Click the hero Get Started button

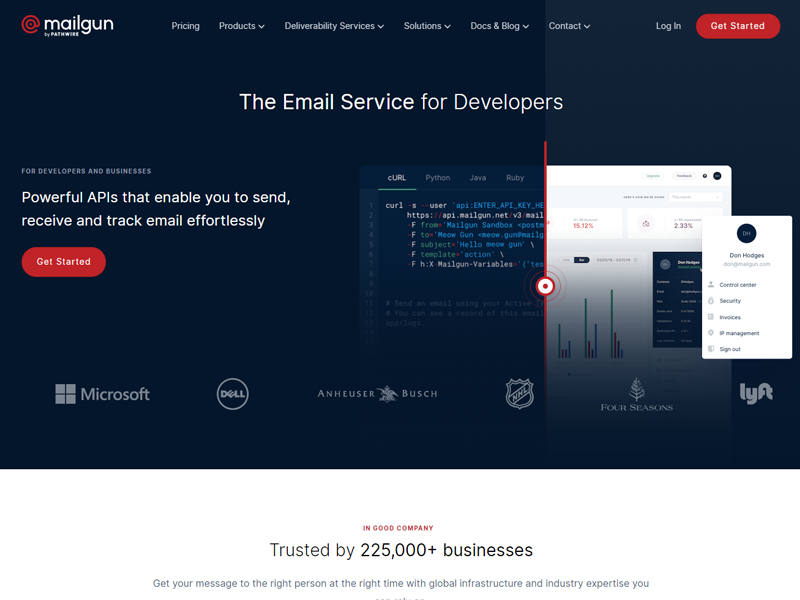(x=64, y=262)
